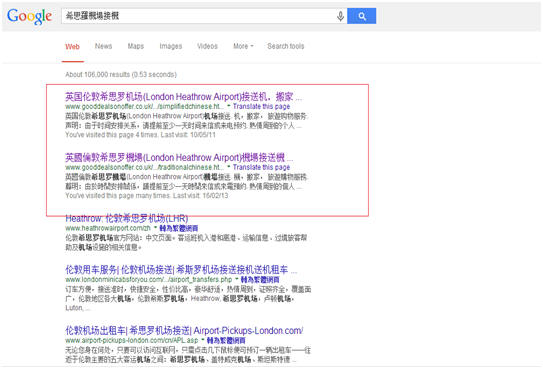Open heathrowairport.com/zh URL dropdown arrow
543x369 pixels.
click(x=156, y=227)
